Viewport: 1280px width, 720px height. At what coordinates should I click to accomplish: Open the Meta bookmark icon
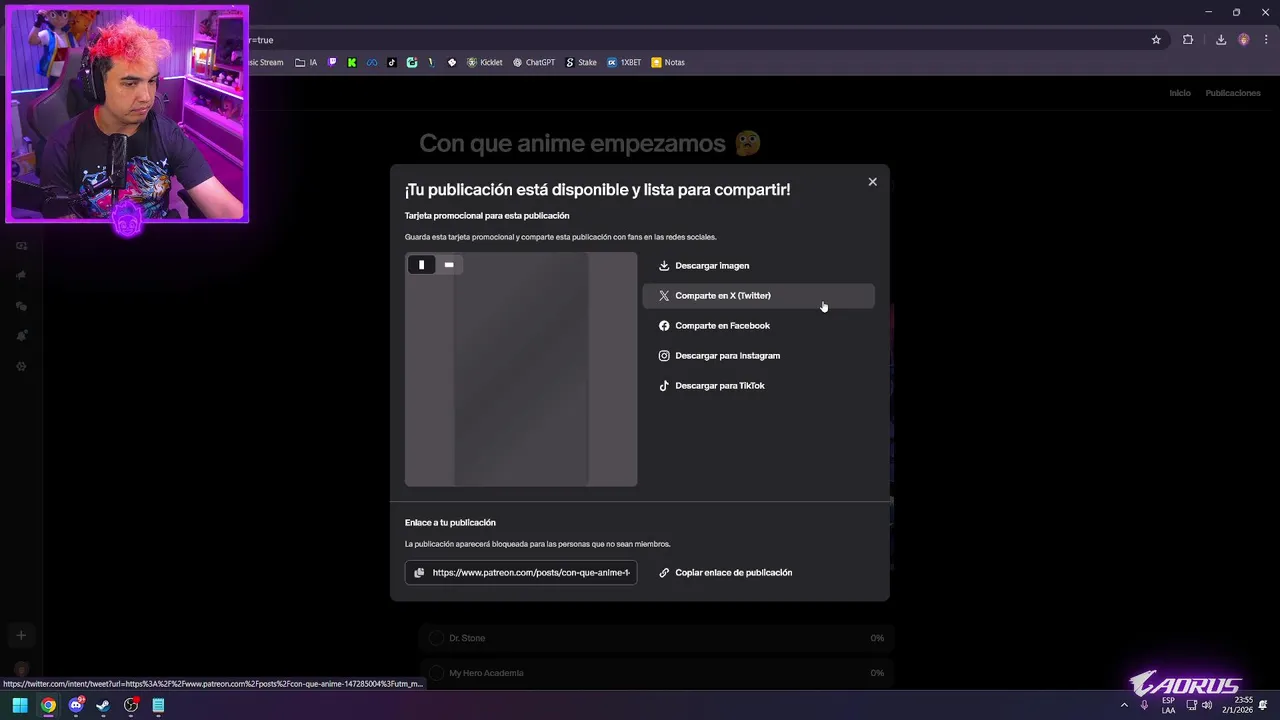point(372,62)
